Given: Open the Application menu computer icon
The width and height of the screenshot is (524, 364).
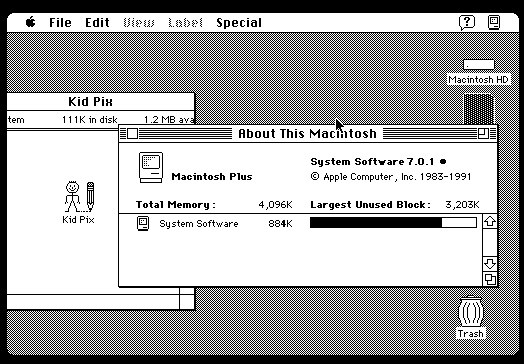Looking at the screenshot, I should 494,23.
